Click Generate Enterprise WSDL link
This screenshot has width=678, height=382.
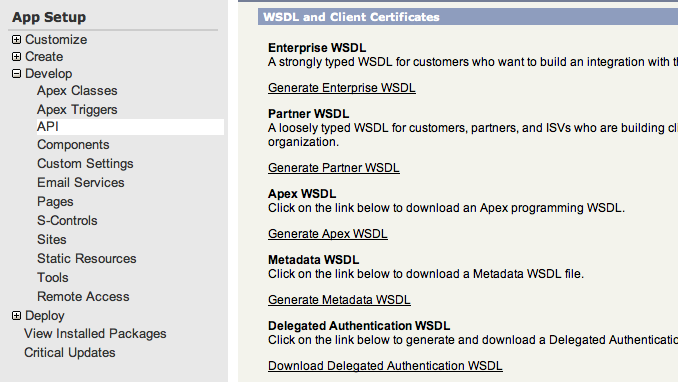[342, 88]
